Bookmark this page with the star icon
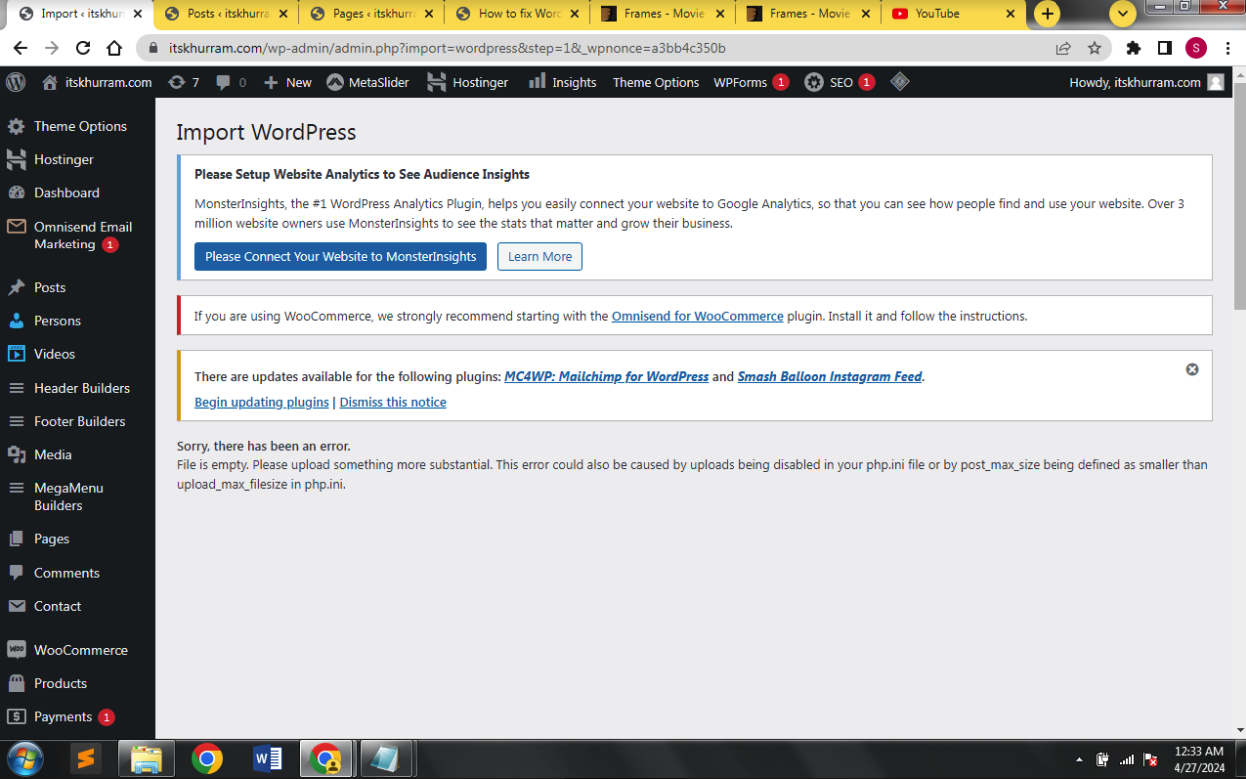The width and height of the screenshot is (1246, 779). [x=1094, y=48]
